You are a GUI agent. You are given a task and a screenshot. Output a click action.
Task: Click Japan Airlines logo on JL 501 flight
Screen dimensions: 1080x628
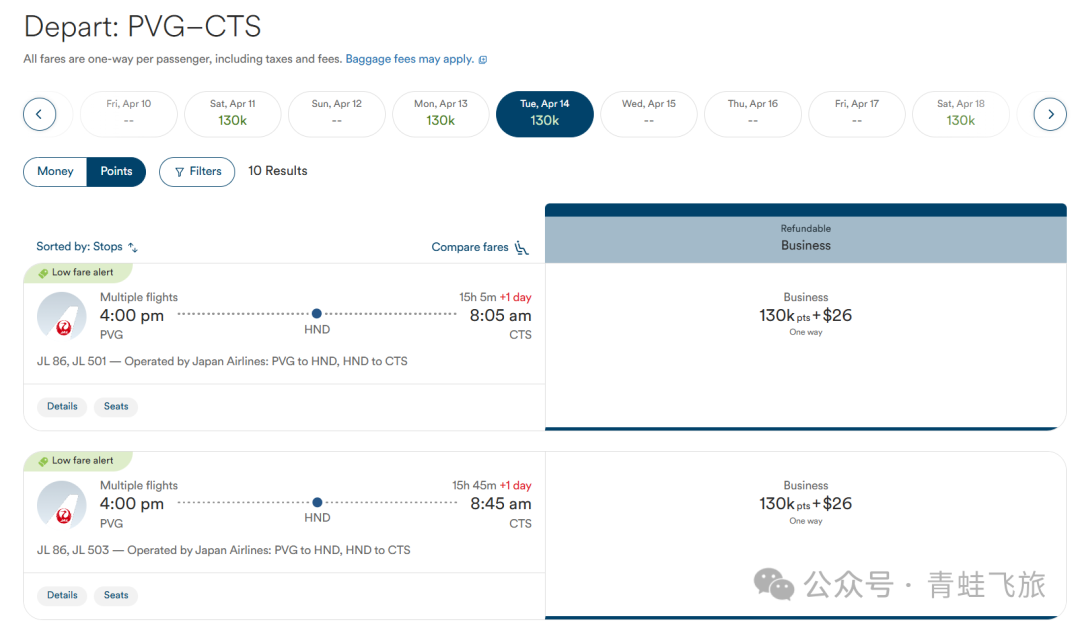point(62,316)
